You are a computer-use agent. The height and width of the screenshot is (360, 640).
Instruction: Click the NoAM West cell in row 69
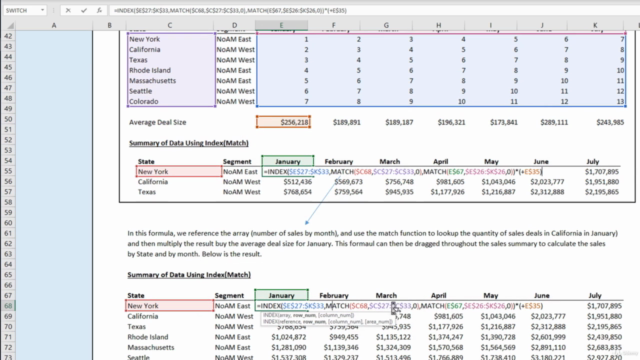tap(234, 316)
